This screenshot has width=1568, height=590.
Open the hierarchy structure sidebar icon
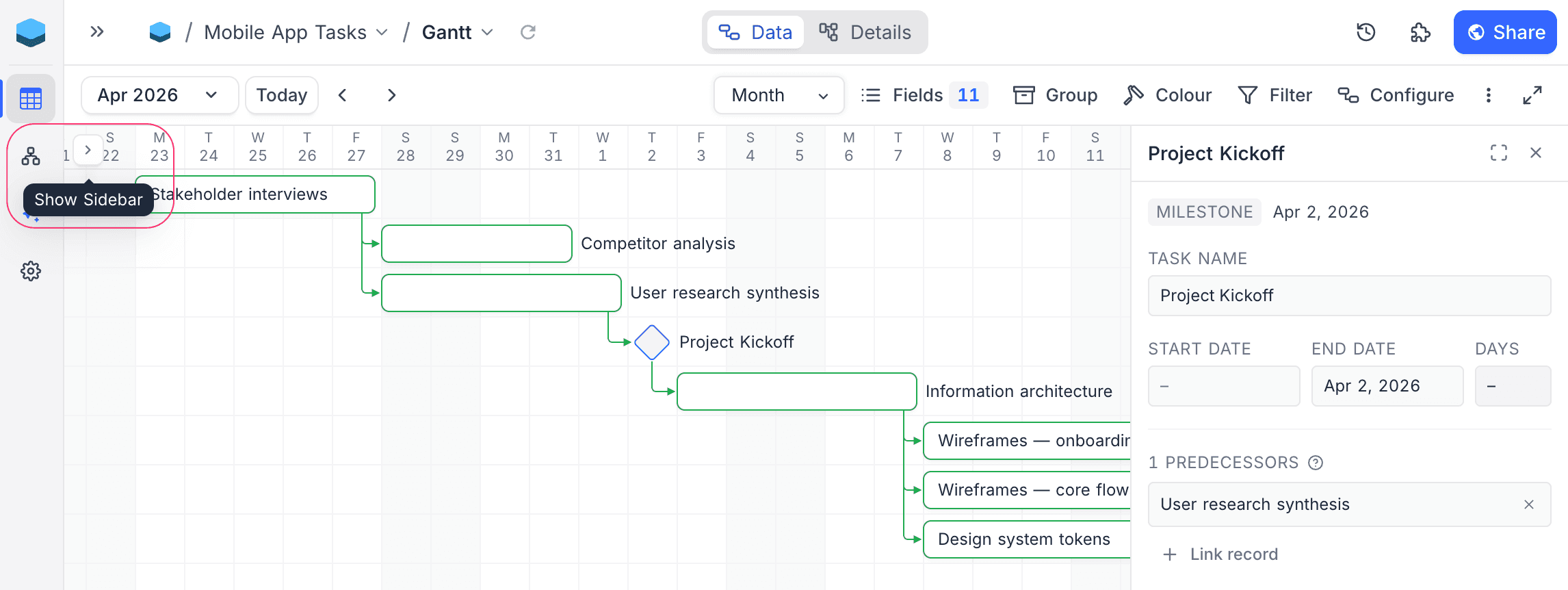(x=31, y=156)
